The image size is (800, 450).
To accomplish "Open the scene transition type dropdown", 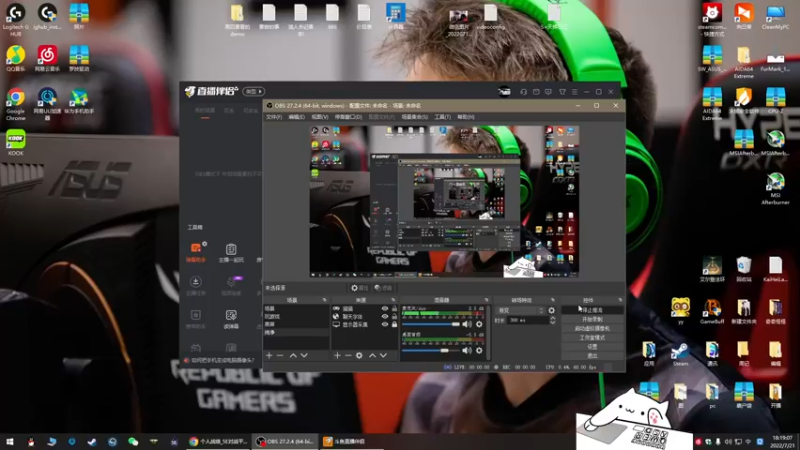I will (520, 310).
